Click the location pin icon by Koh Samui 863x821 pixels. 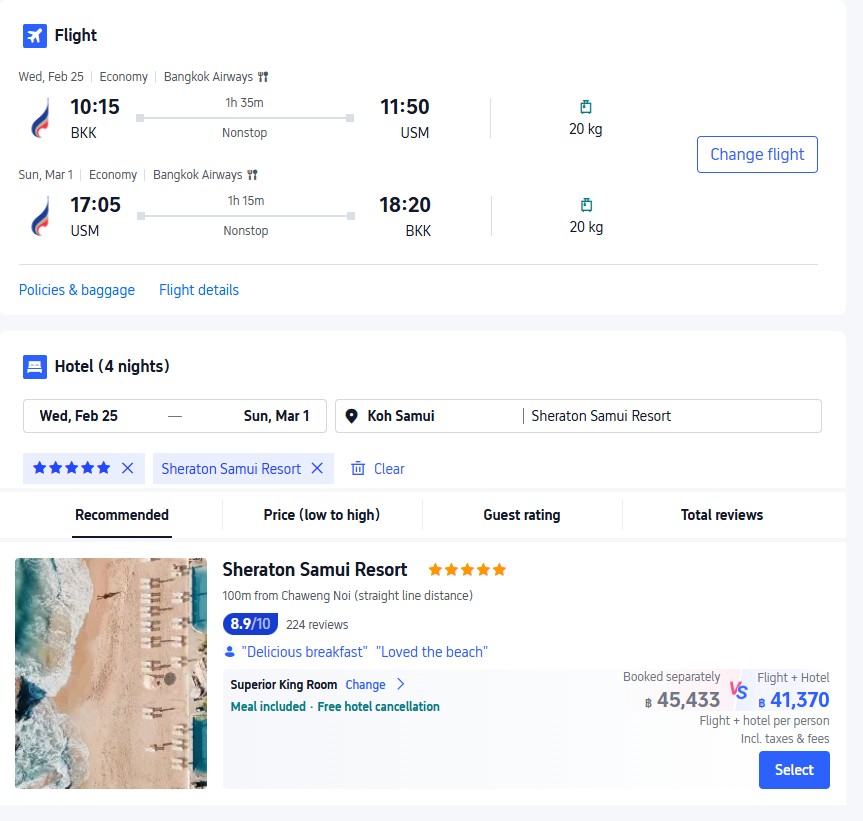click(352, 416)
